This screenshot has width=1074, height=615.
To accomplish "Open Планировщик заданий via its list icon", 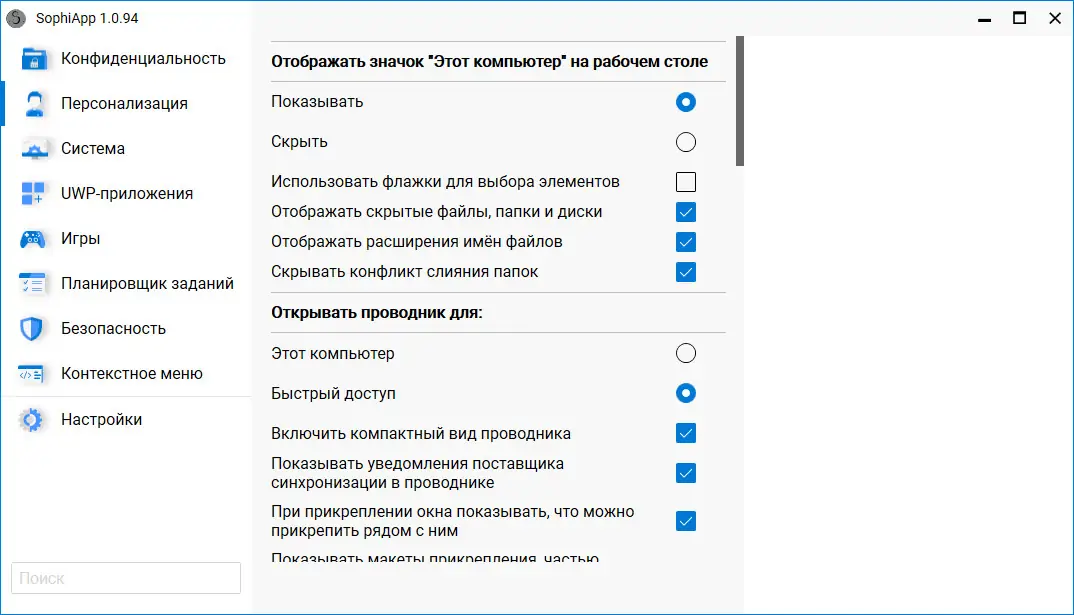I will tap(33, 283).
